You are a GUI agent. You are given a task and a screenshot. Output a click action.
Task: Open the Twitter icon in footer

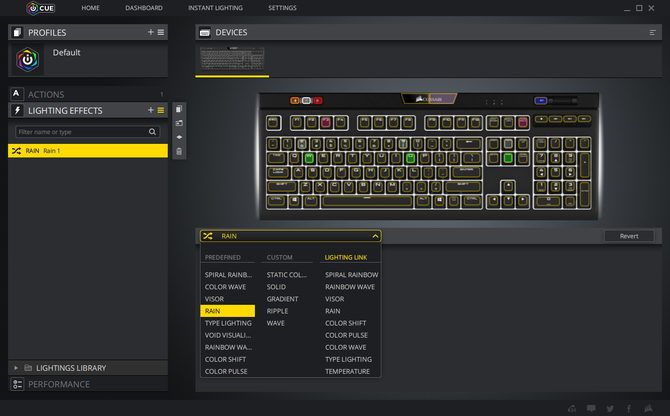[610, 408]
